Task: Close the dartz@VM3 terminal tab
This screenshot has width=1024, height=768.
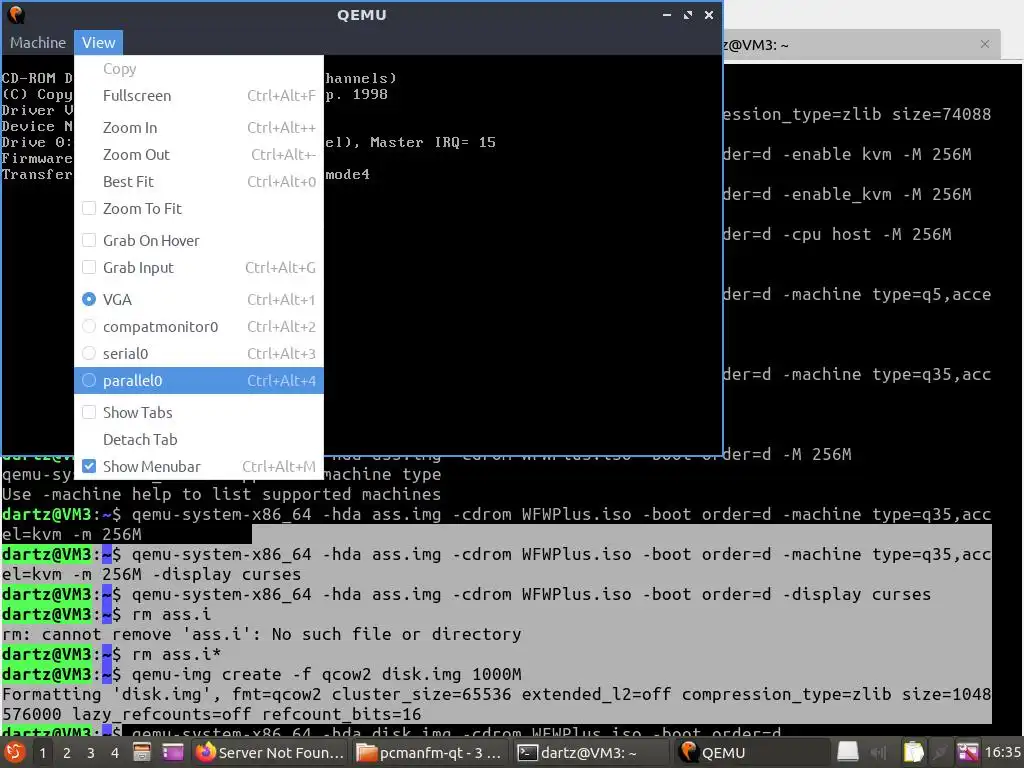Action: [x=985, y=44]
